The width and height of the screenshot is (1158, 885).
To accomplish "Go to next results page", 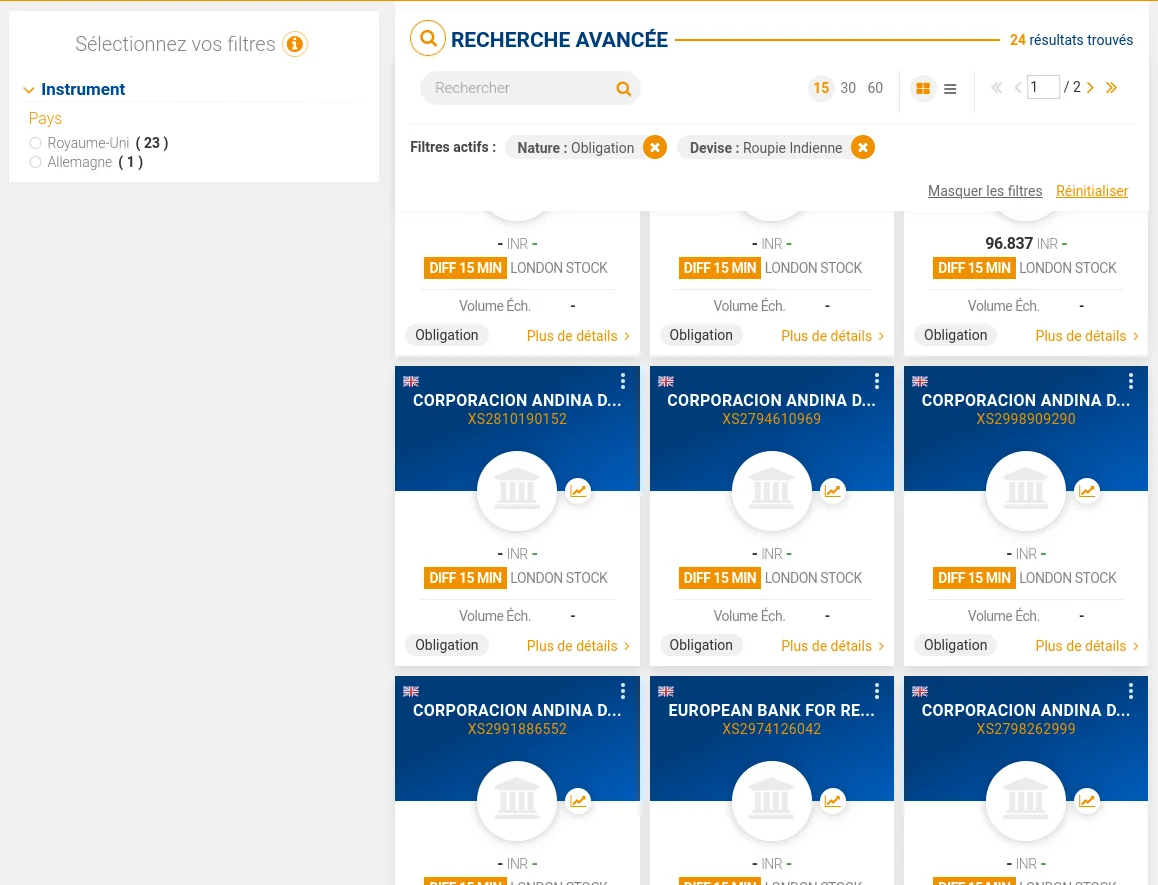I will pyautogui.click(x=1091, y=88).
